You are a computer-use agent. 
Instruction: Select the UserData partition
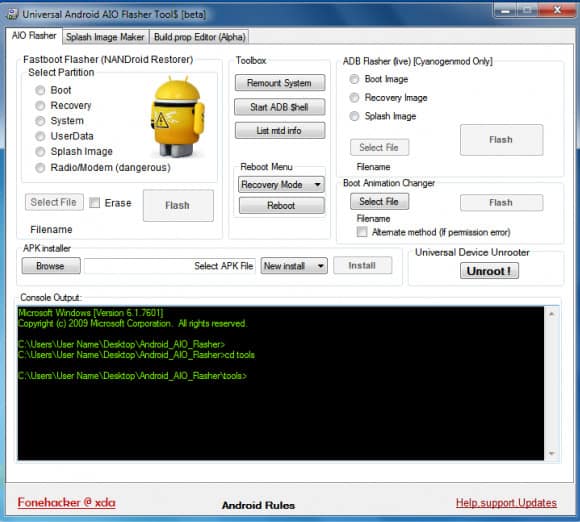(x=40, y=136)
